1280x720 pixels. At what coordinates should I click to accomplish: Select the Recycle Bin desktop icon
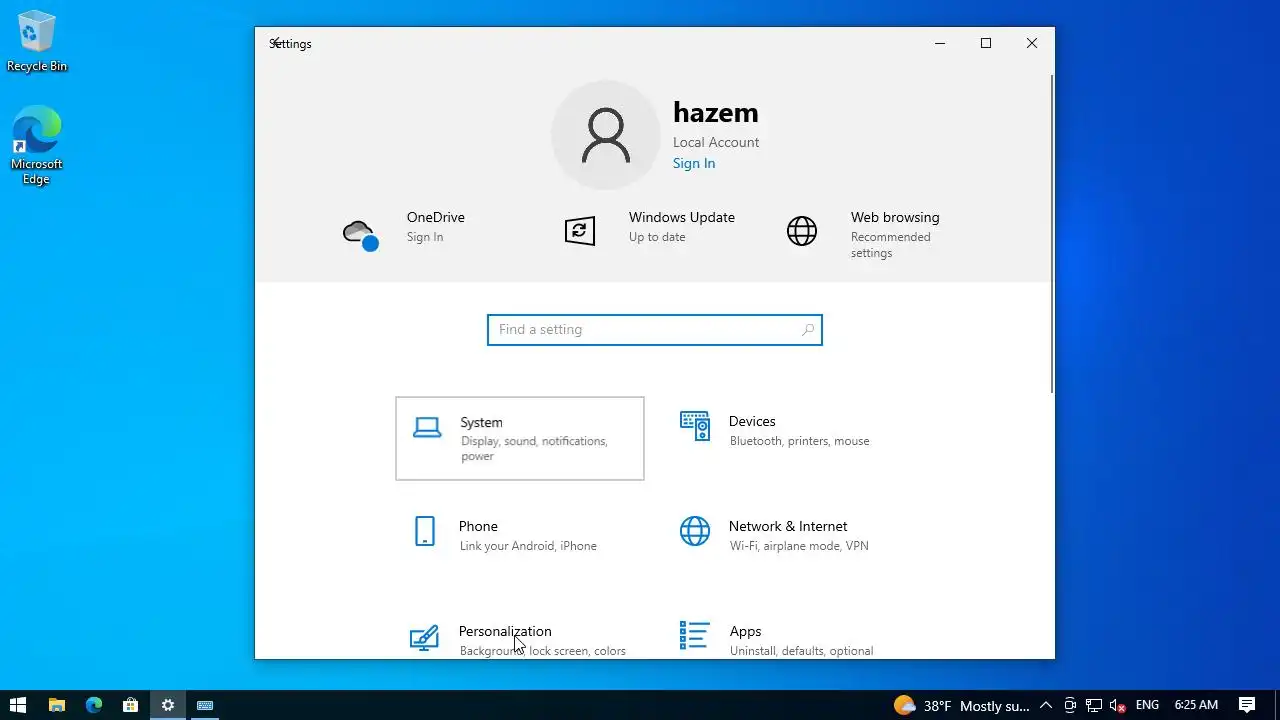pos(37,42)
